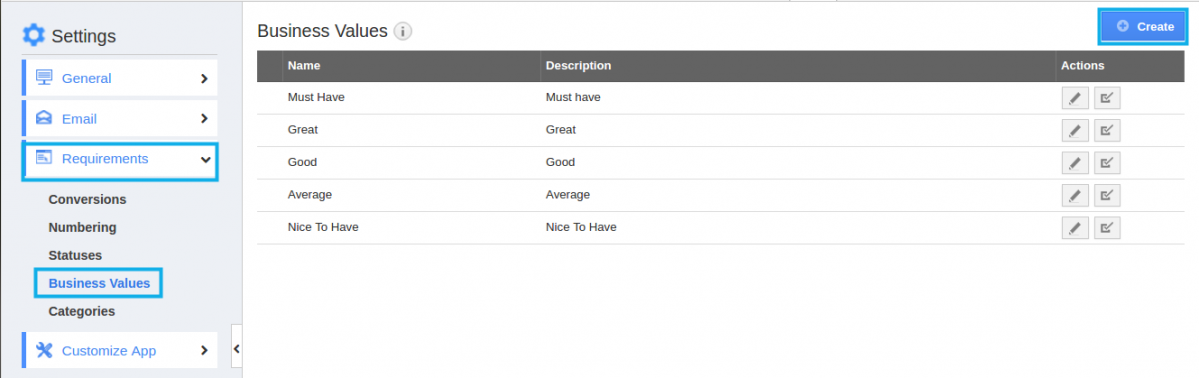Click the Create button
The width and height of the screenshot is (1199, 378).
point(1145,27)
